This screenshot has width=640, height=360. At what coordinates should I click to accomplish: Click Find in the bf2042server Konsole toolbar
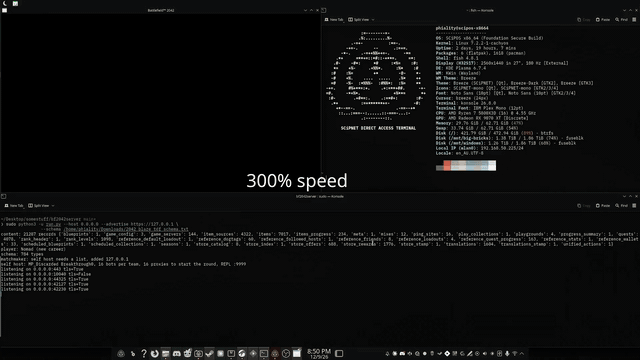point(622,206)
